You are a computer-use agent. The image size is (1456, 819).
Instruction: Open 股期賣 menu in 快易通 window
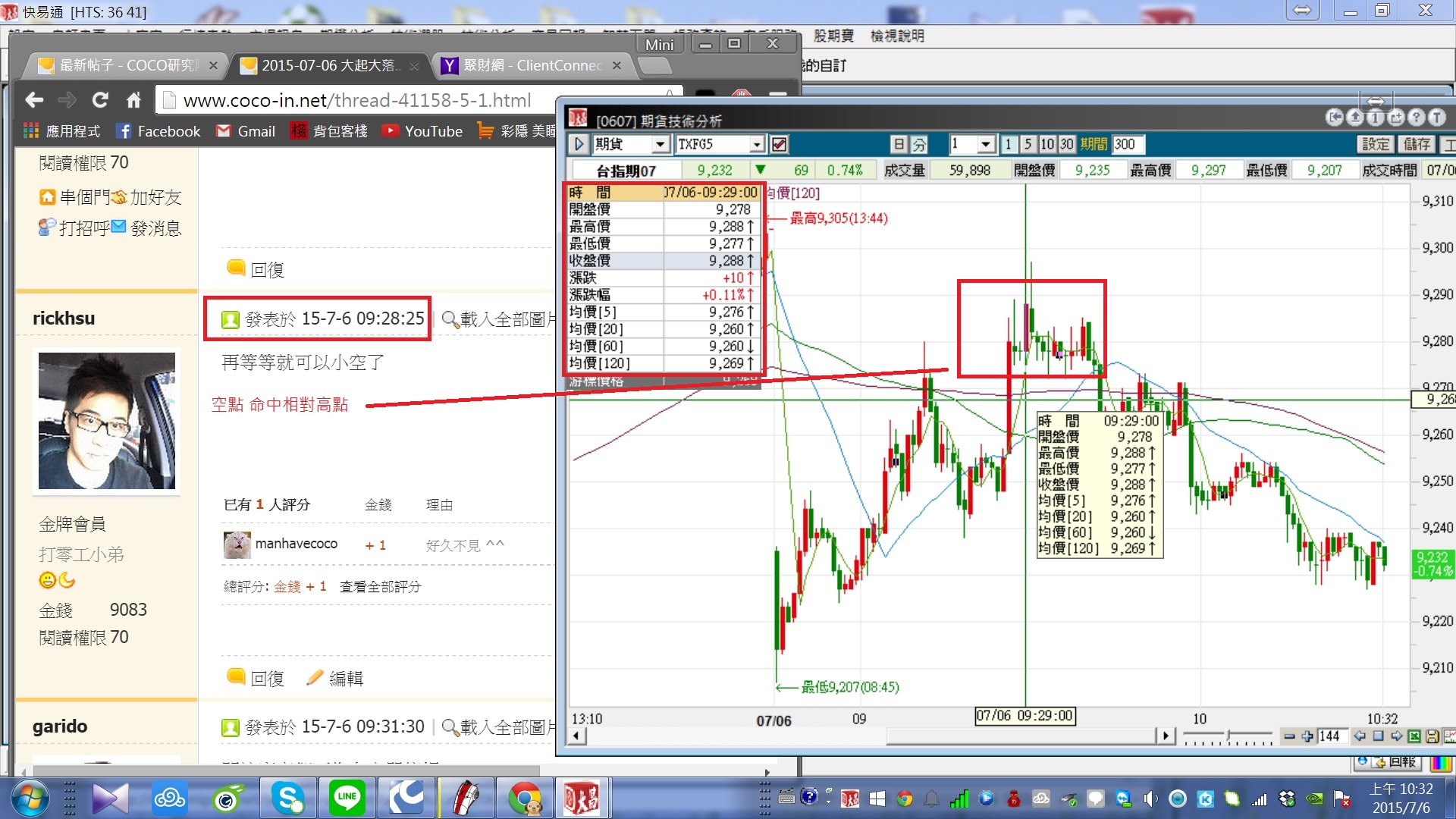click(x=833, y=36)
